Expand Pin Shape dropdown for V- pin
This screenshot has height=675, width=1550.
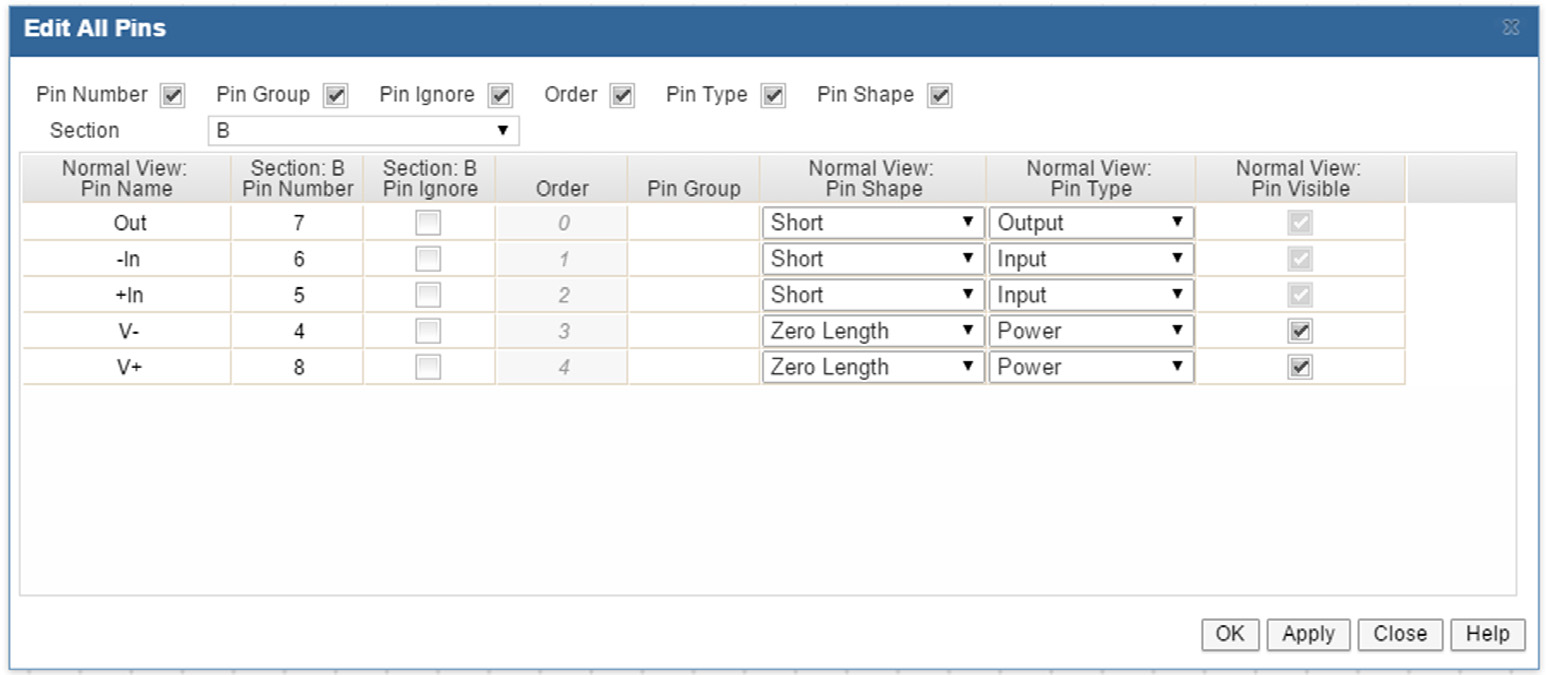click(871, 331)
